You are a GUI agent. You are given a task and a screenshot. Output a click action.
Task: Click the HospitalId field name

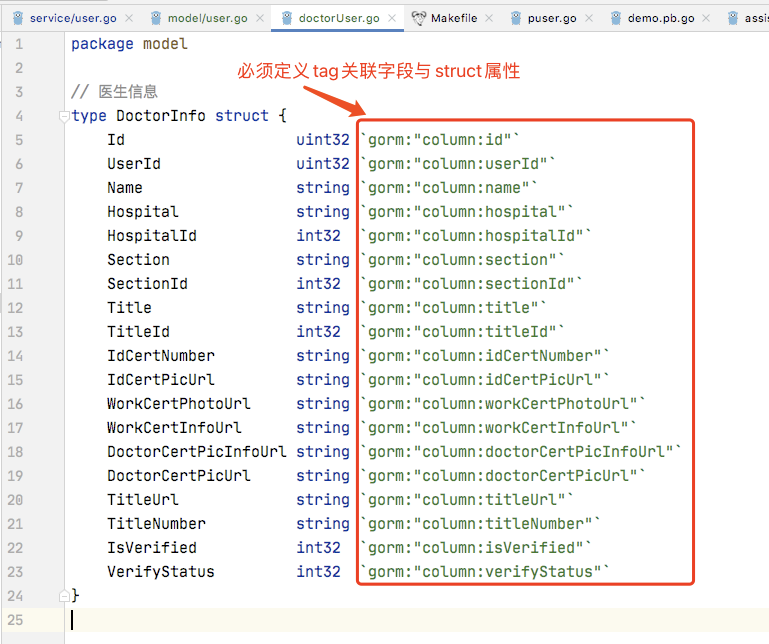coord(151,236)
